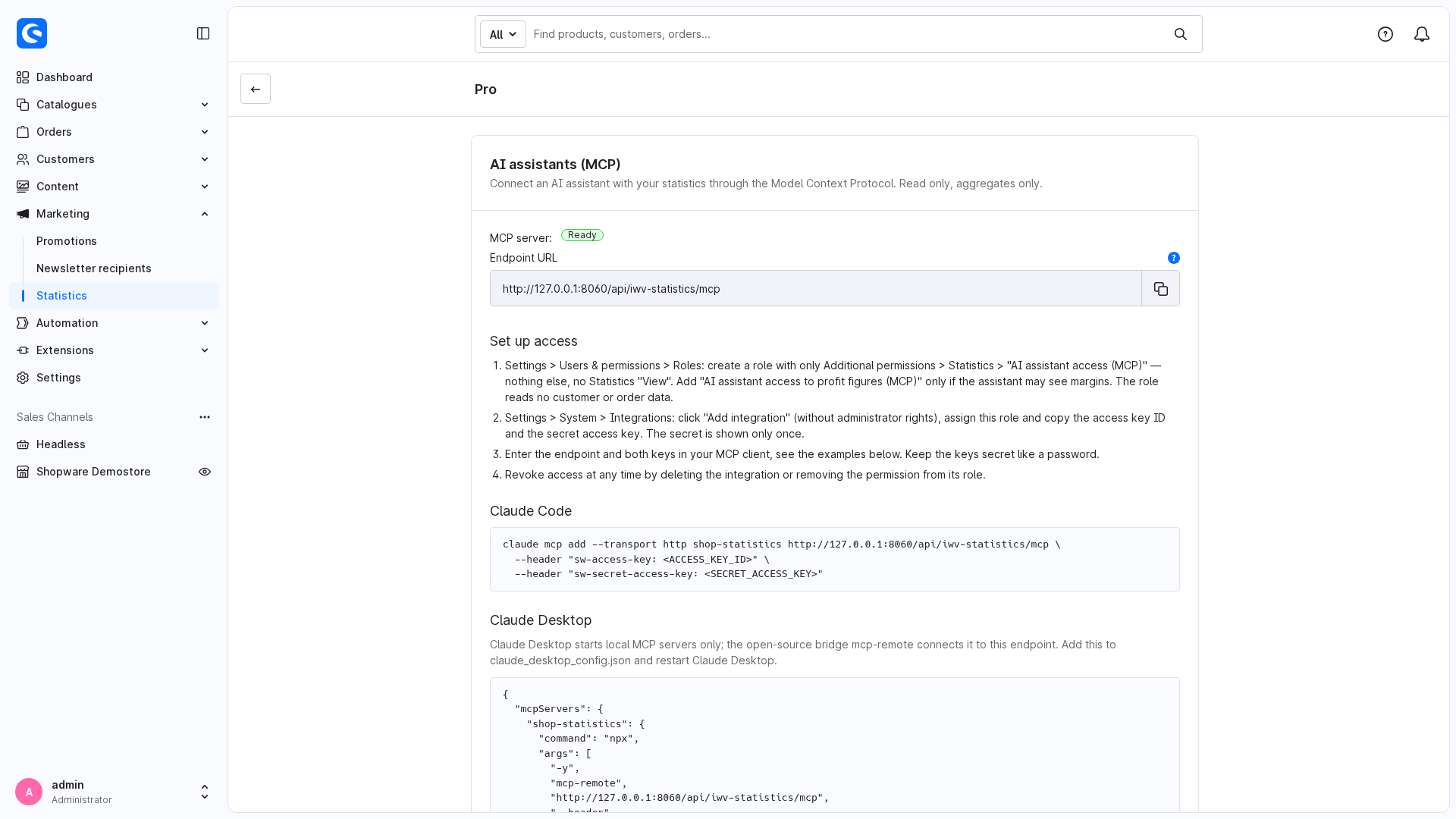Expand the Extensions menu chevron
Viewport: 1456px width, 819px height.
205,350
